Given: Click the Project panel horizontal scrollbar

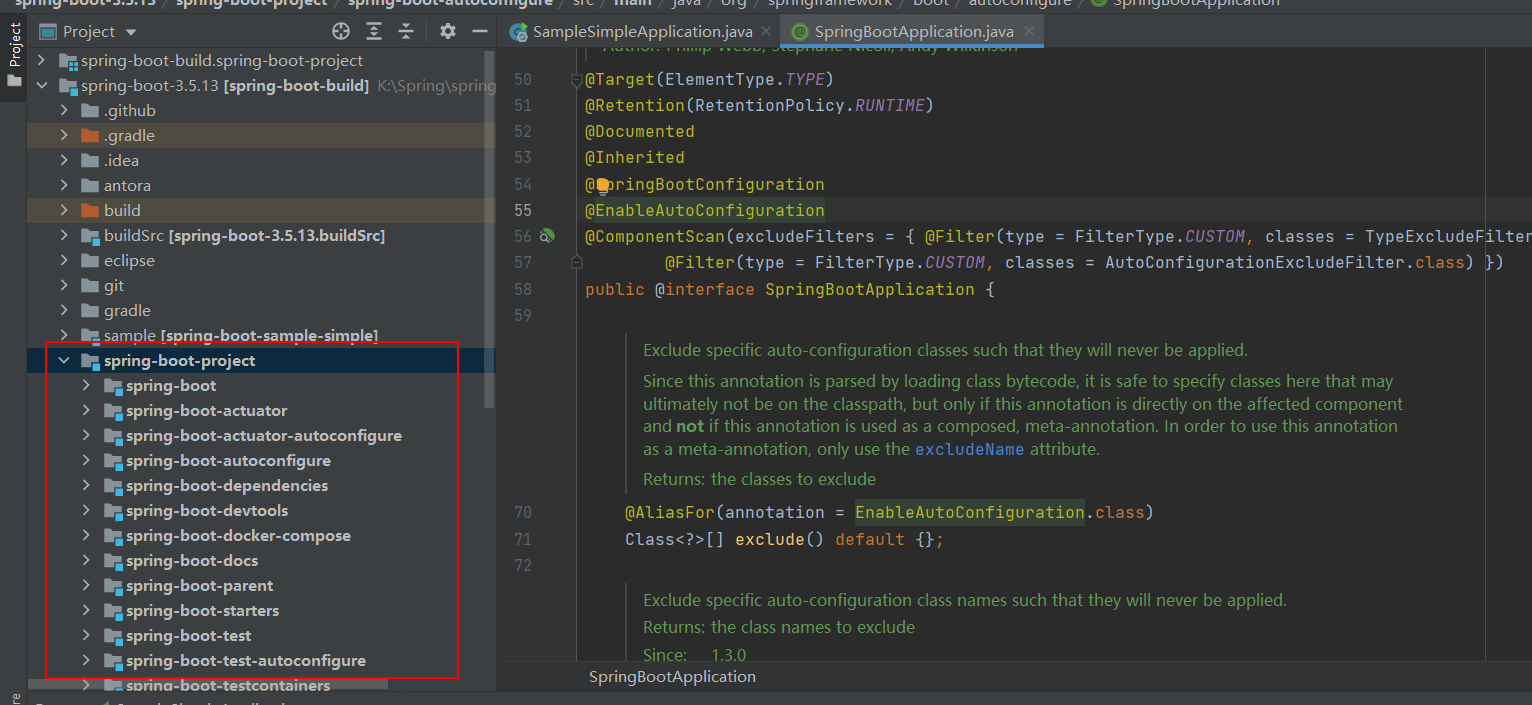Looking at the screenshot, I should coord(208,685).
